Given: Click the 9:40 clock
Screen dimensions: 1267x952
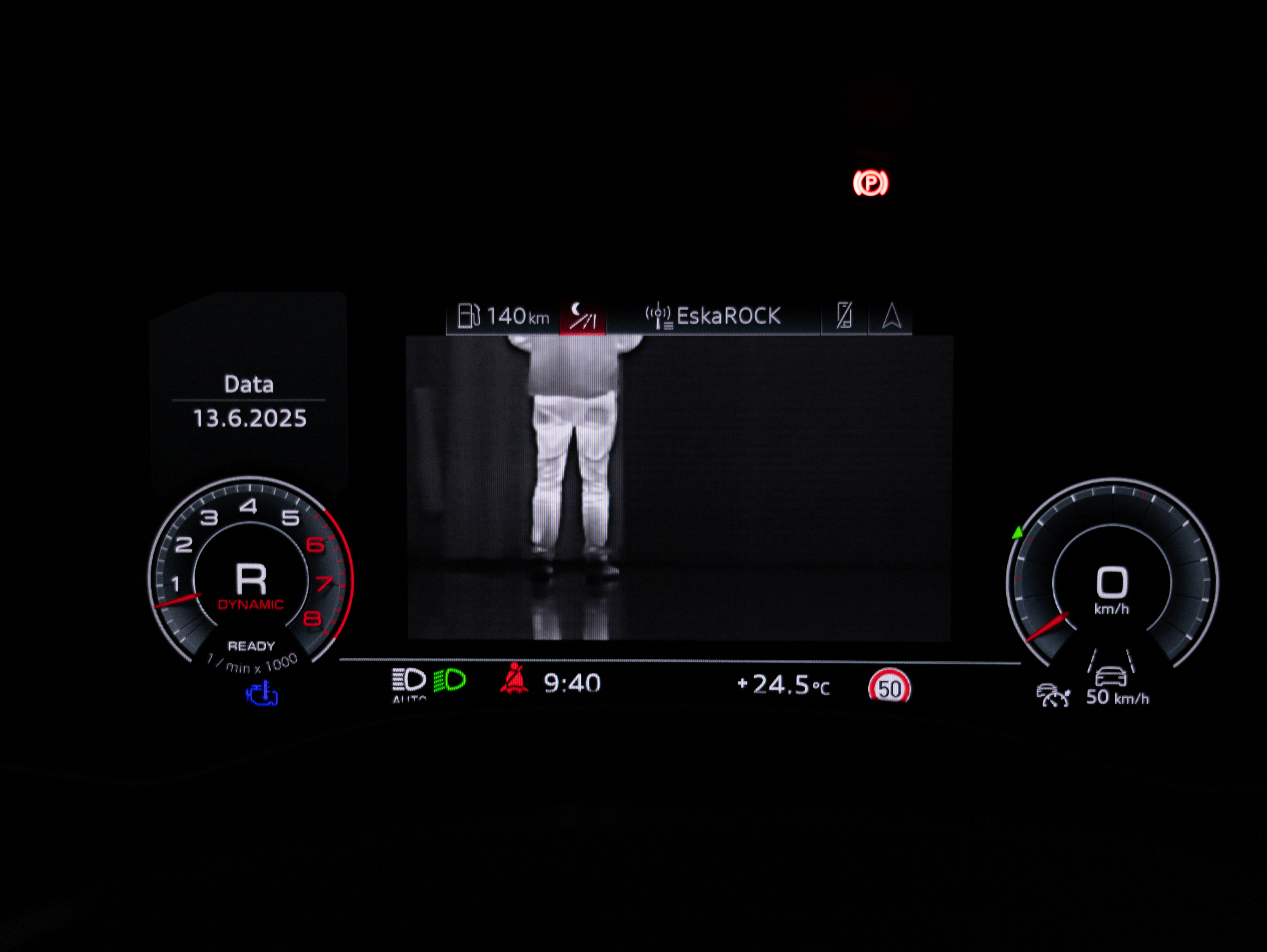Looking at the screenshot, I should click(x=572, y=683).
